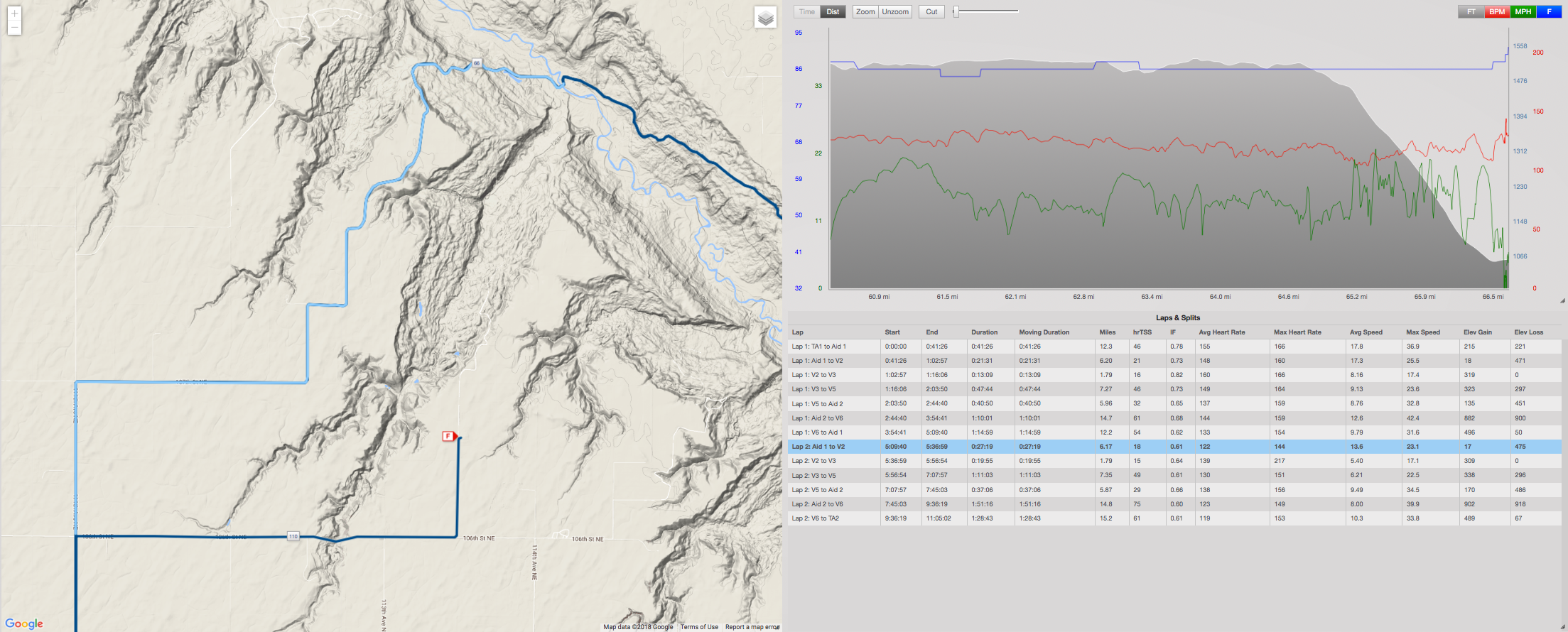This screenshot has width=1568, height=632.
Task: Click the highway 110 shield on map
Action: coord(293,536)
